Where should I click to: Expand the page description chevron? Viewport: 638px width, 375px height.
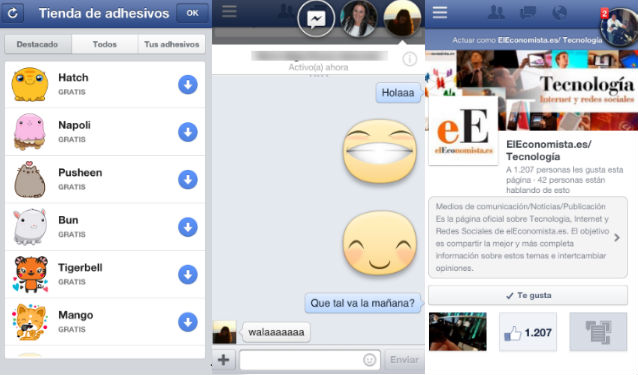coord(617,238)
